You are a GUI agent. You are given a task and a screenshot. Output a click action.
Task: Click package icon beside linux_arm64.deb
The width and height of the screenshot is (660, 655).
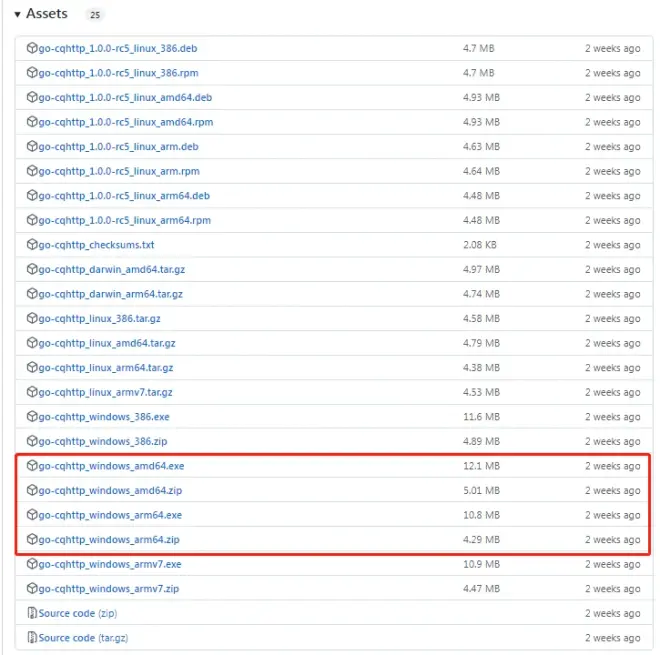coord(32,195)
